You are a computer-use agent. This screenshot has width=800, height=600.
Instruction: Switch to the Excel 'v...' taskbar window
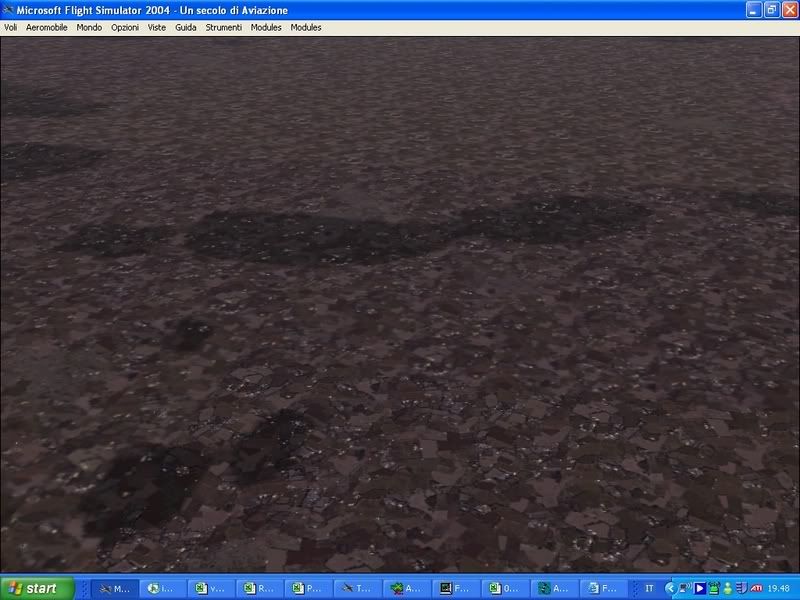pyautogui.click(x=210, y=589)
